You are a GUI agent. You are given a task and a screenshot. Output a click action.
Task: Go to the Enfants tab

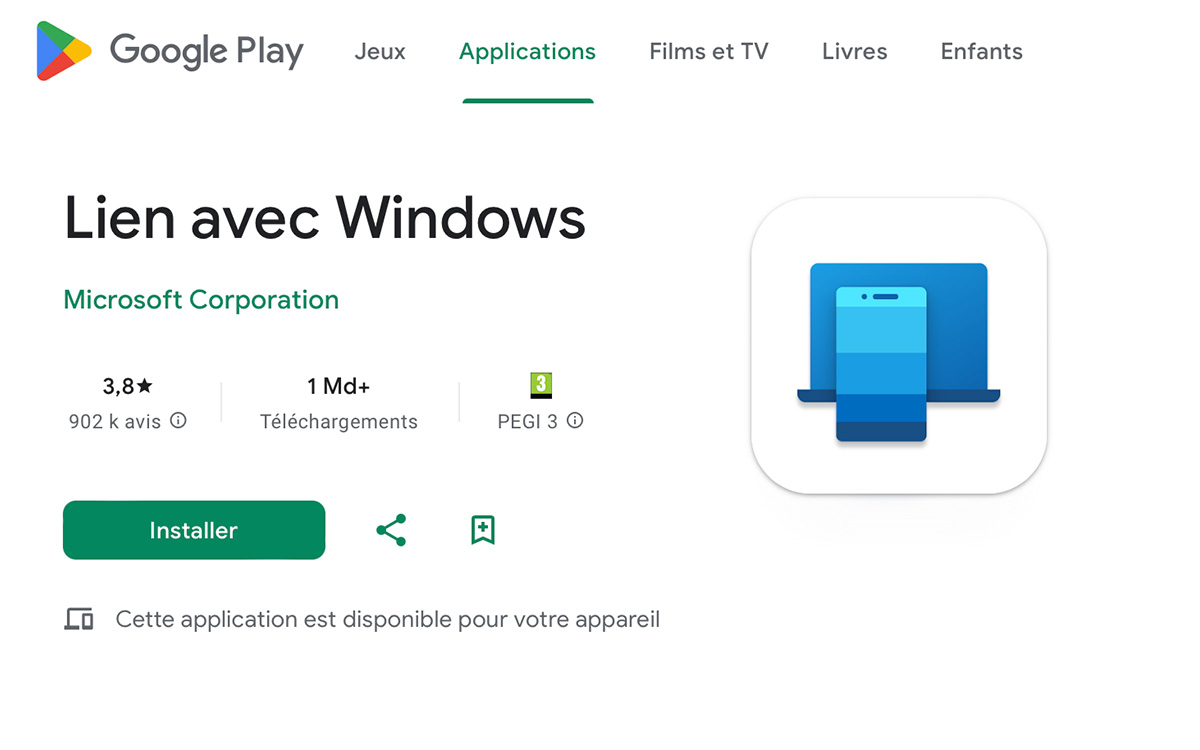tap(982, 51)
